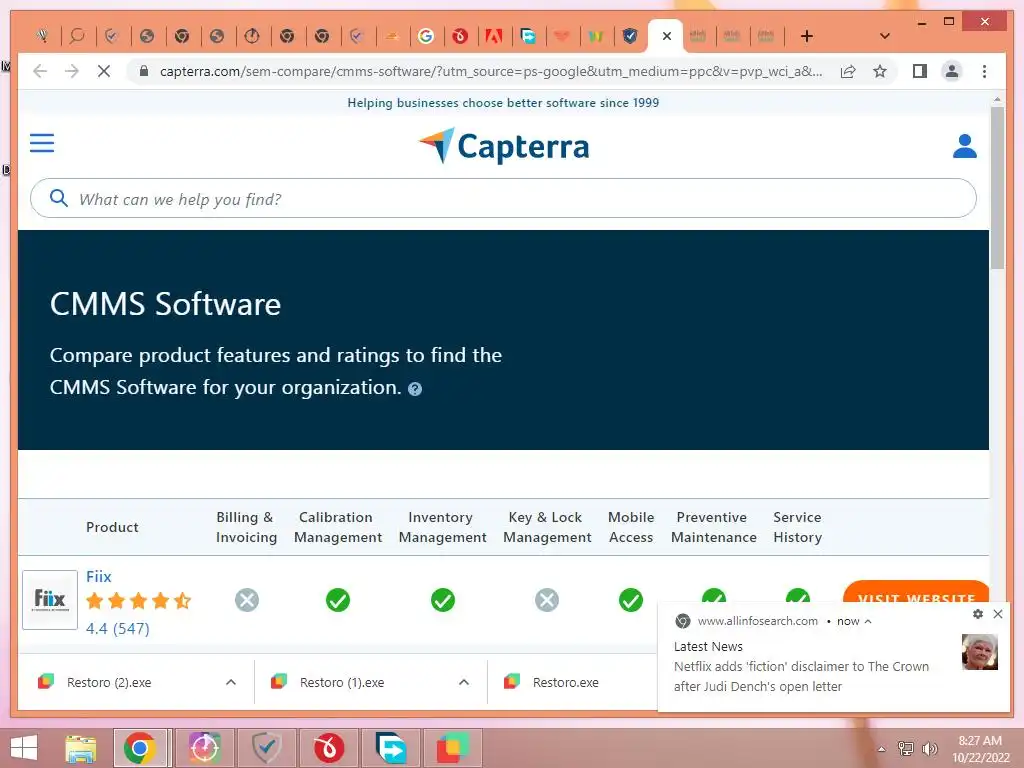Open the Latest News Netflix notification
The height and width of the screenshot is (768, 1024).
pos(801,667)
